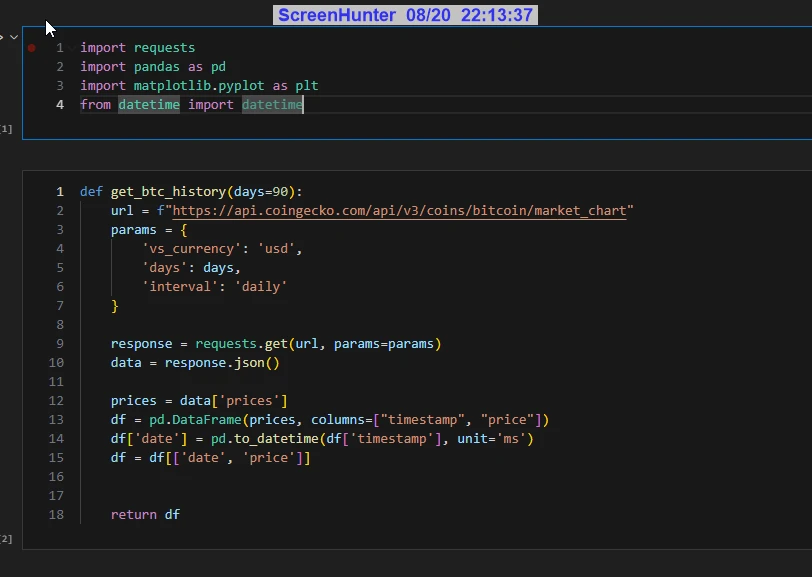
Task: Click execution count [1] label
Action: [6, 129]
